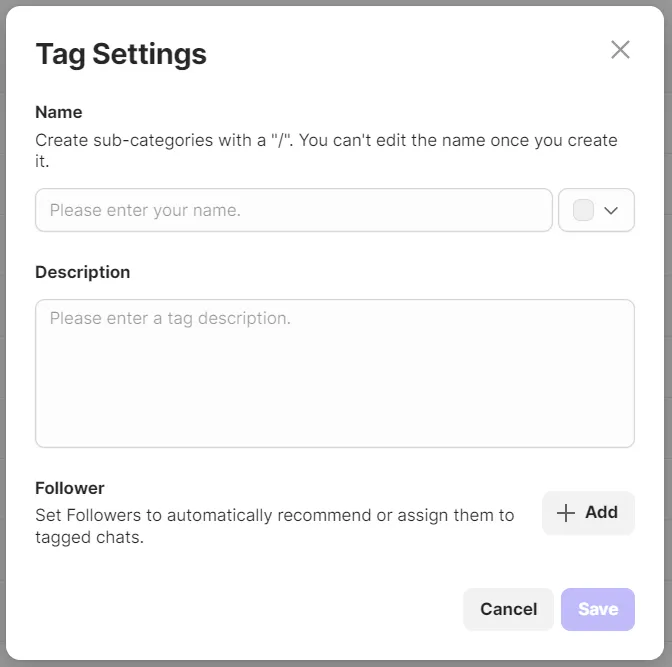Image resolution: width=672 pixels, height=667 pixels.
Task: Open the tag color picker chevron
Action: [x=612, y=211]
